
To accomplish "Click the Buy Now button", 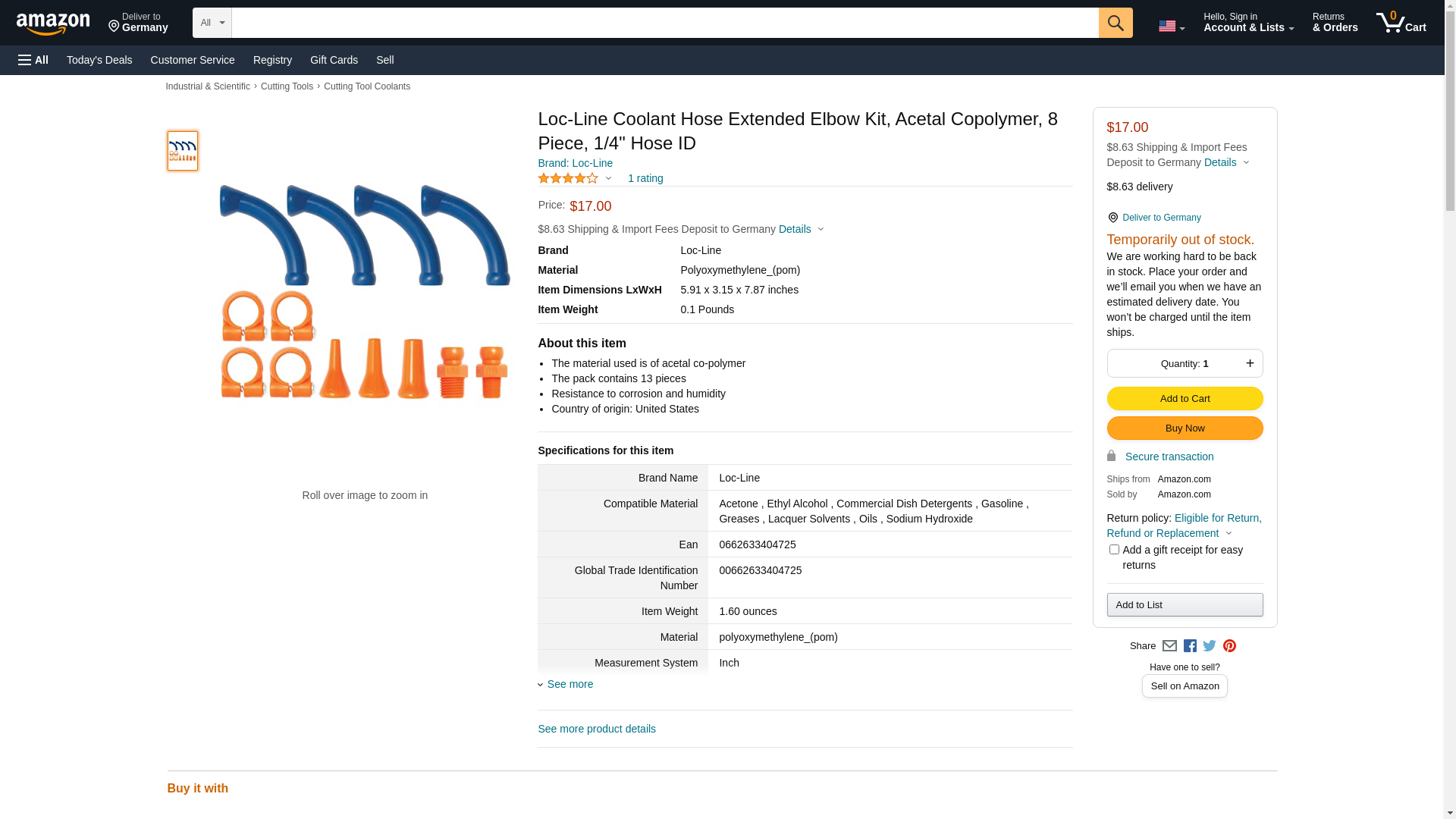I will point(1185,428).
